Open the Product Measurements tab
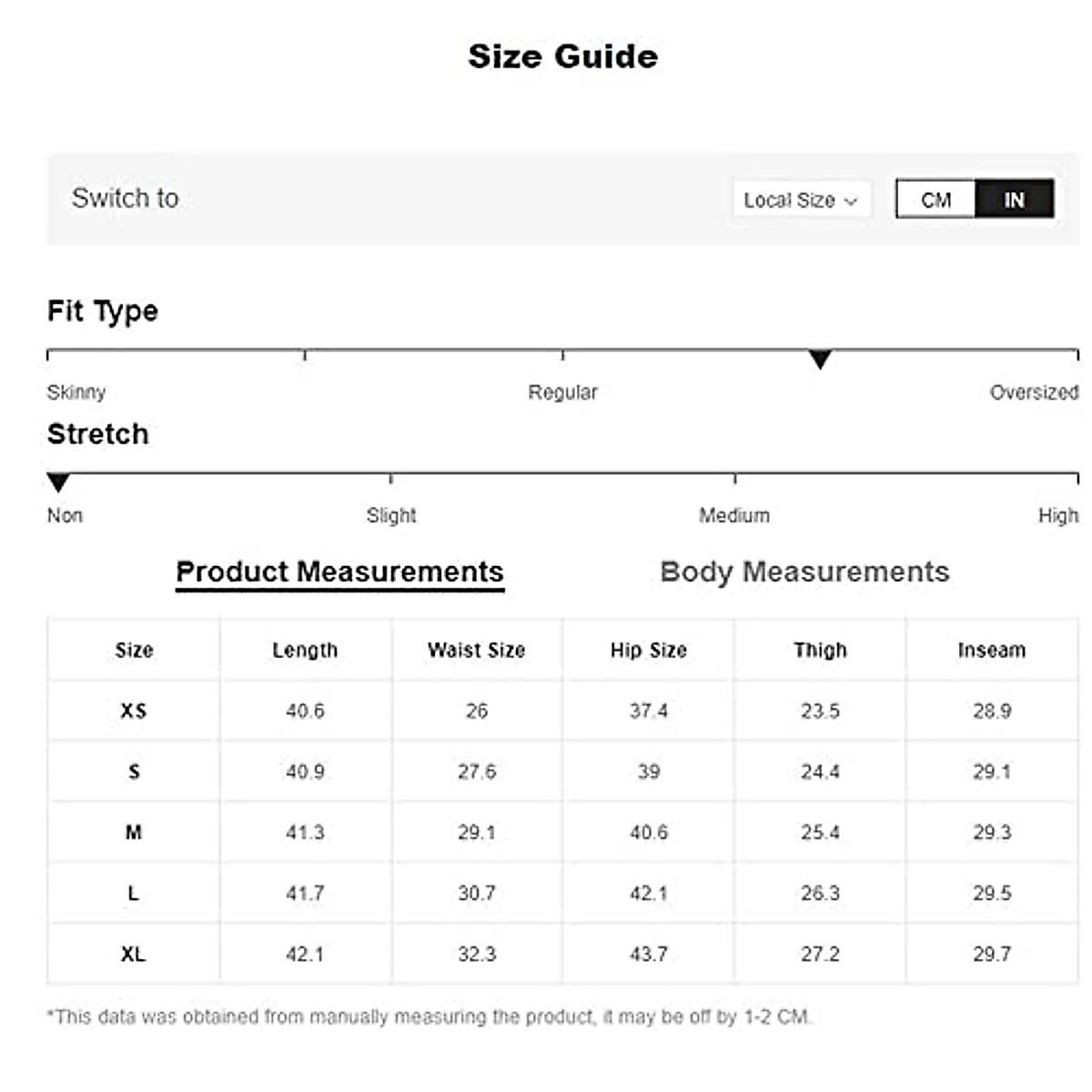1092x1092 pixels. click(339, 572)
